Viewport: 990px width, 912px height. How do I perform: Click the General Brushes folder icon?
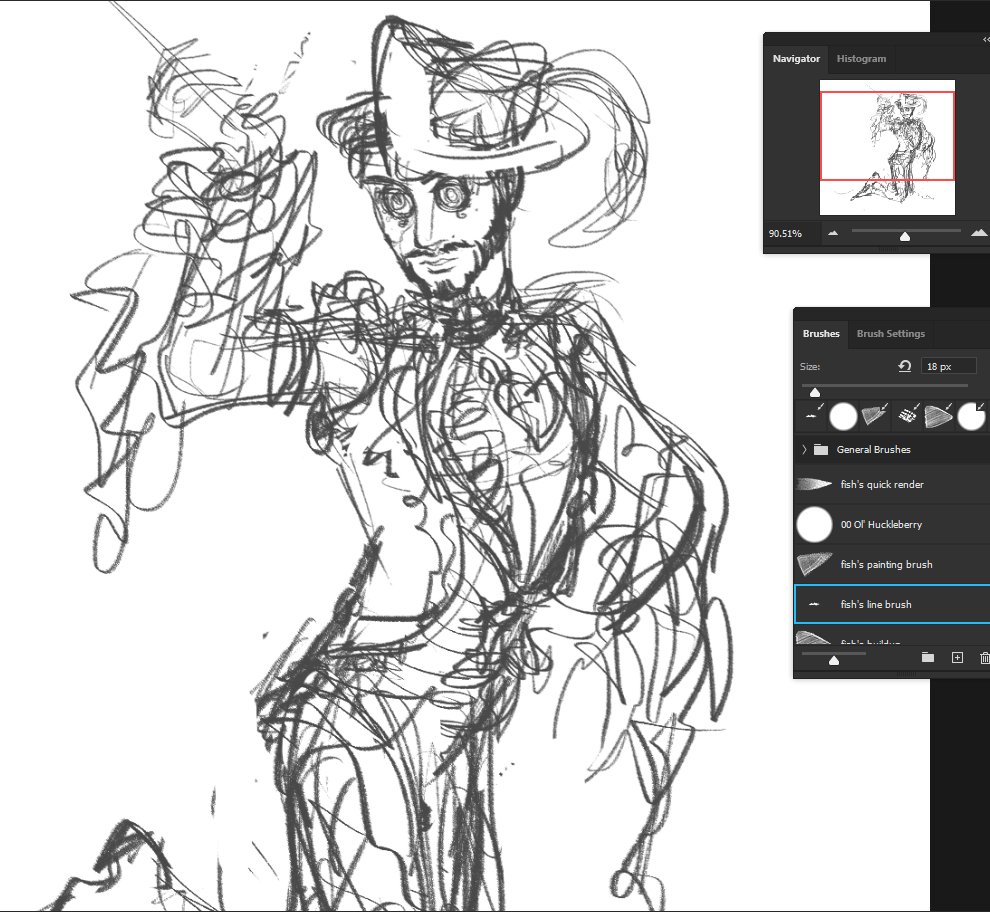click(821, 450)
